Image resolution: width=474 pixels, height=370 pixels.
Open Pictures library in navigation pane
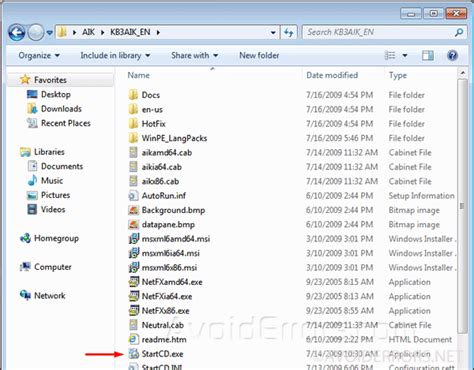click(55, 195)
